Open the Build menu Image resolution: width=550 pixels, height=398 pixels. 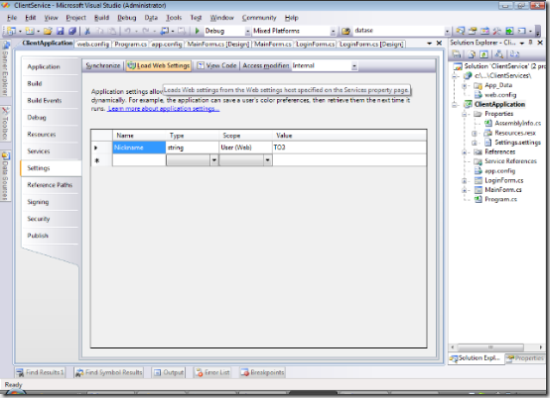point(101,18)
